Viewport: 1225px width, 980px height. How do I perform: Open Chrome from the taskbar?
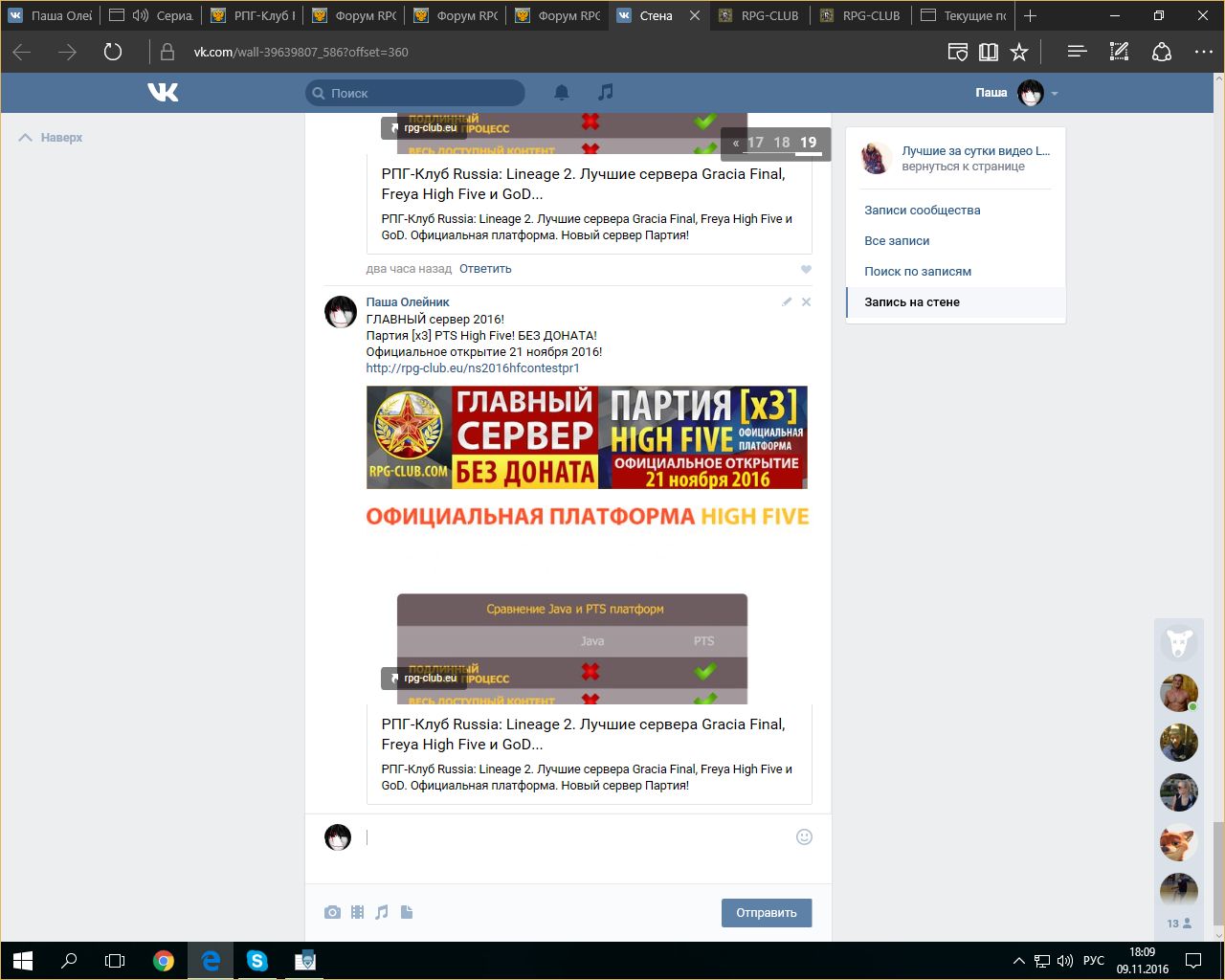pyautogui.click(x=164, y=960)
